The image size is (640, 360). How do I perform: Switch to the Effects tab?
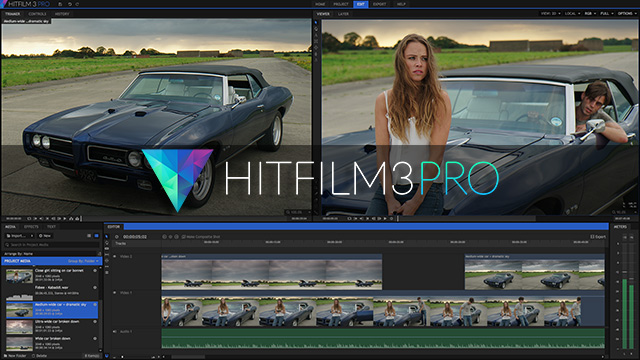point(31,227)
